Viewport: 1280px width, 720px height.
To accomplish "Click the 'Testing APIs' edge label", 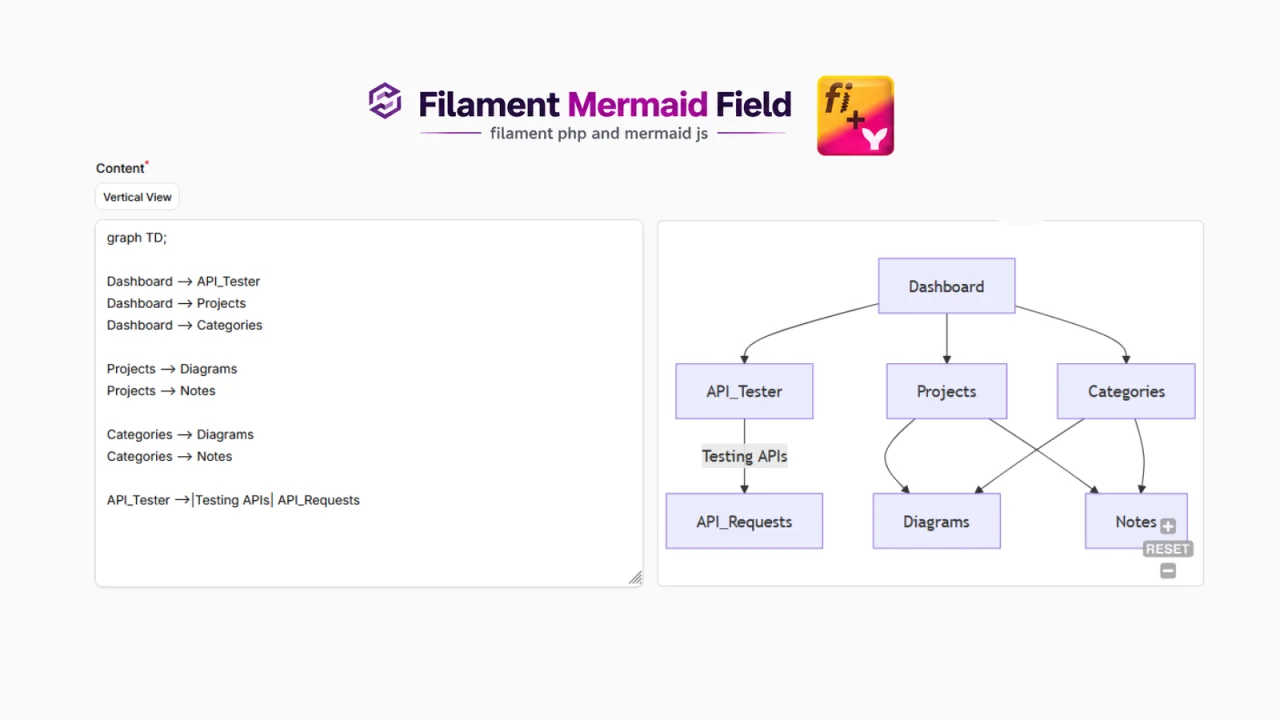I will pyautogui.click(x=744, y=456).
